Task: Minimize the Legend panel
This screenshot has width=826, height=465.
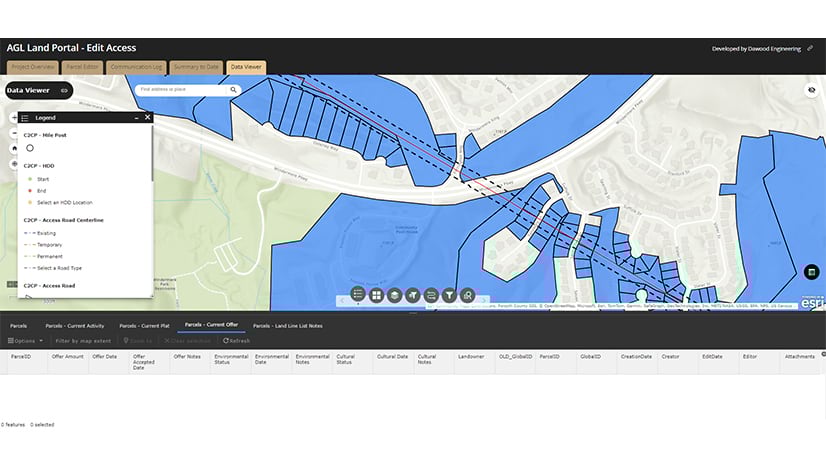Action: 136,118
